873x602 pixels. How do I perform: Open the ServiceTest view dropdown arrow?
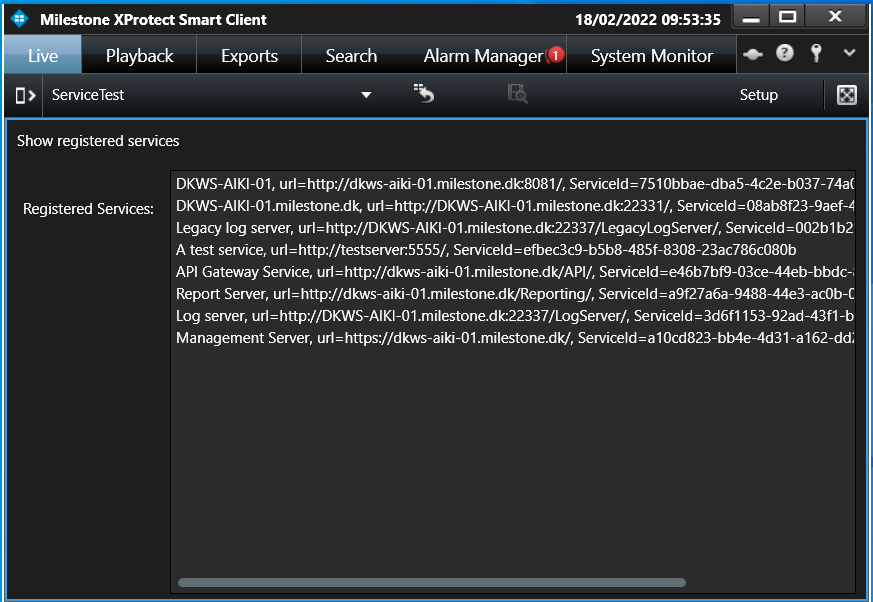[x=366, y=95]
